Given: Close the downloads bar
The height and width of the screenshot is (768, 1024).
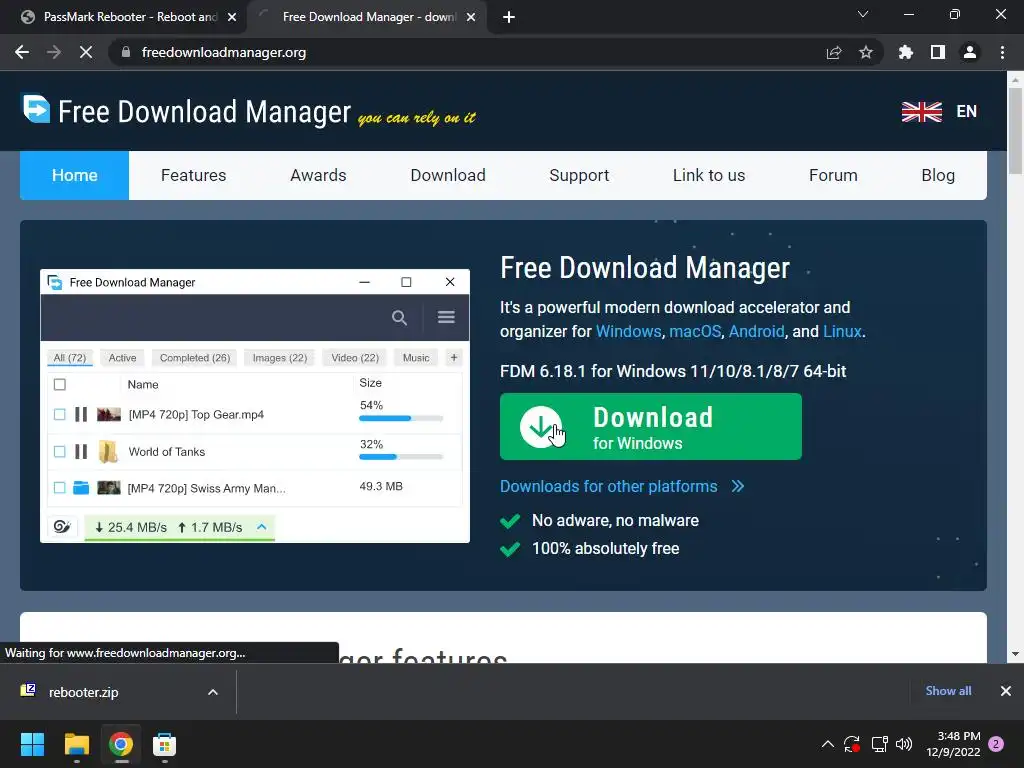Looking at the screenshot, I should tap(1006, 691).
